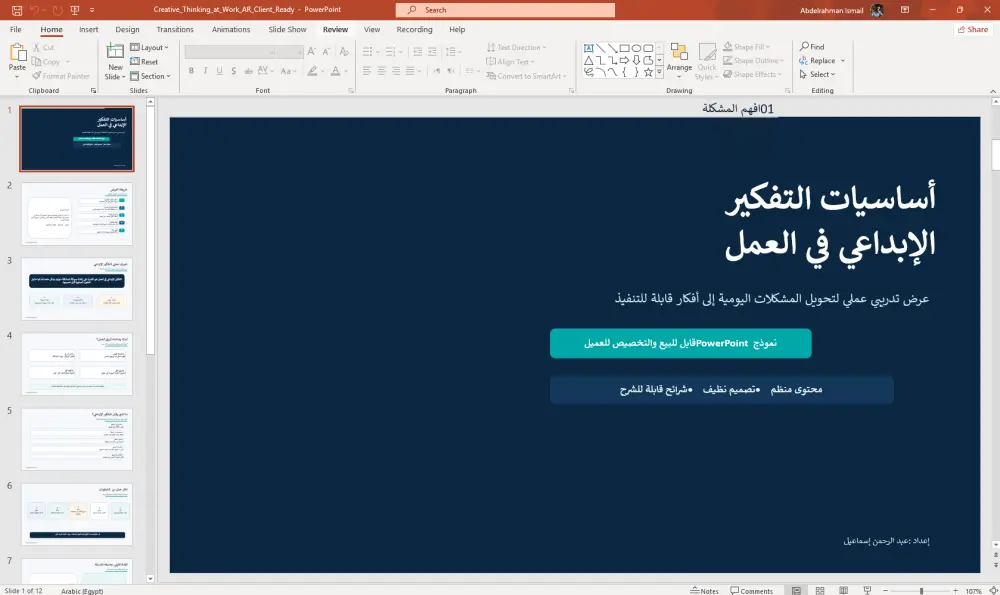Click Ribbon Display Options icon

[905, 10]
